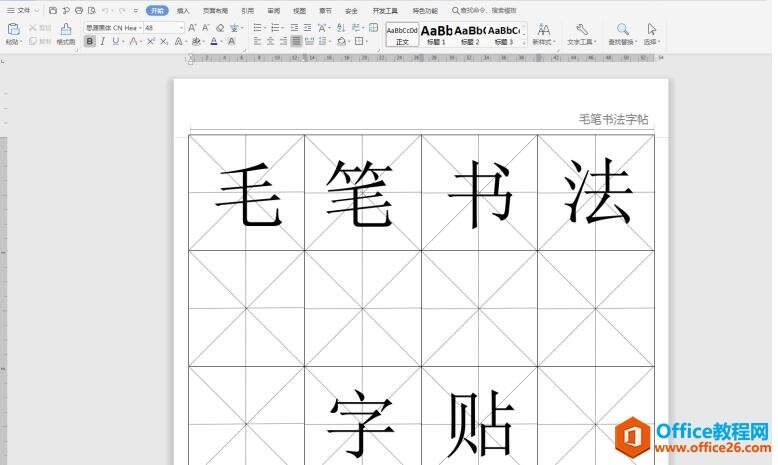The width and height of the screenshot is (778, 465).
Task: Open the 文件 menu
Action: (x=22, y=10)
